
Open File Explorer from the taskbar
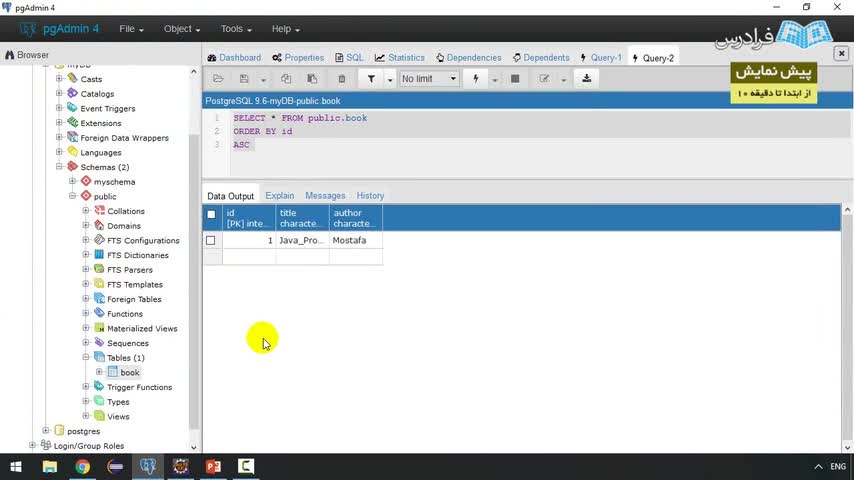pyautogui.click(x=50, y=467)
